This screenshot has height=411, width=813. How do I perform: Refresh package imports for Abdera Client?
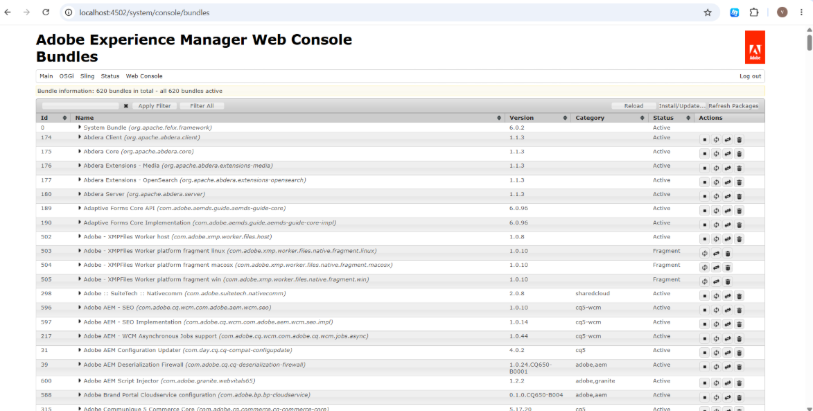(x=716, y=140)
